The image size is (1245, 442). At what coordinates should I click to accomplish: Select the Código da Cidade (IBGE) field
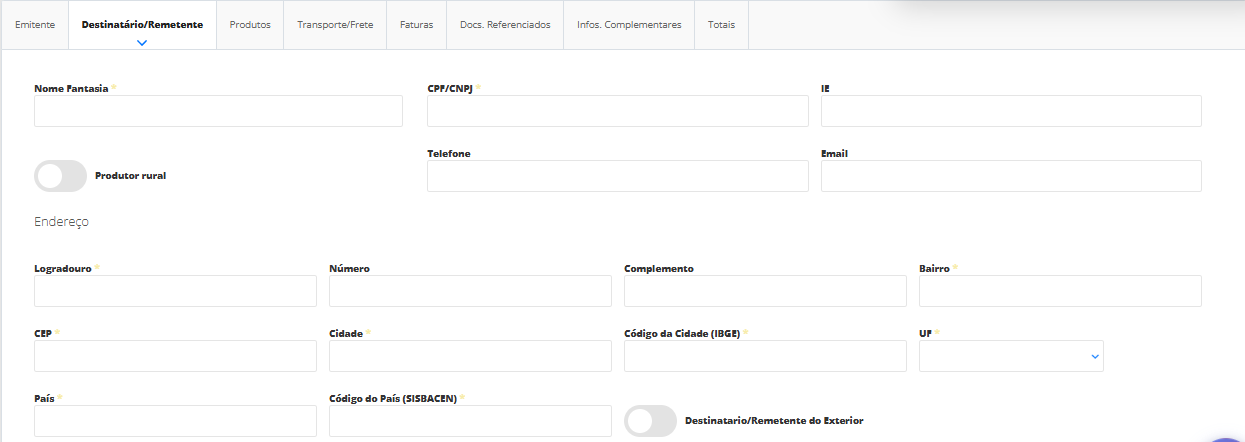765,356
